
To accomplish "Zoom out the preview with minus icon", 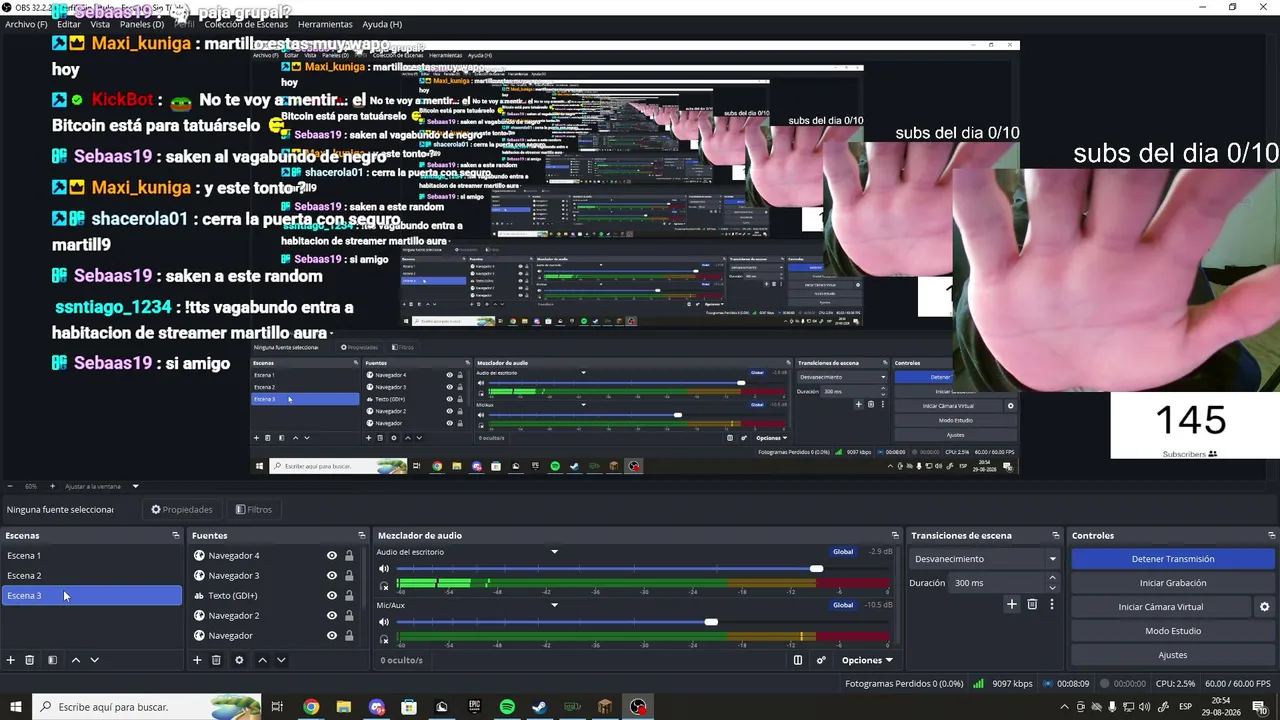I will pos(10,487).
